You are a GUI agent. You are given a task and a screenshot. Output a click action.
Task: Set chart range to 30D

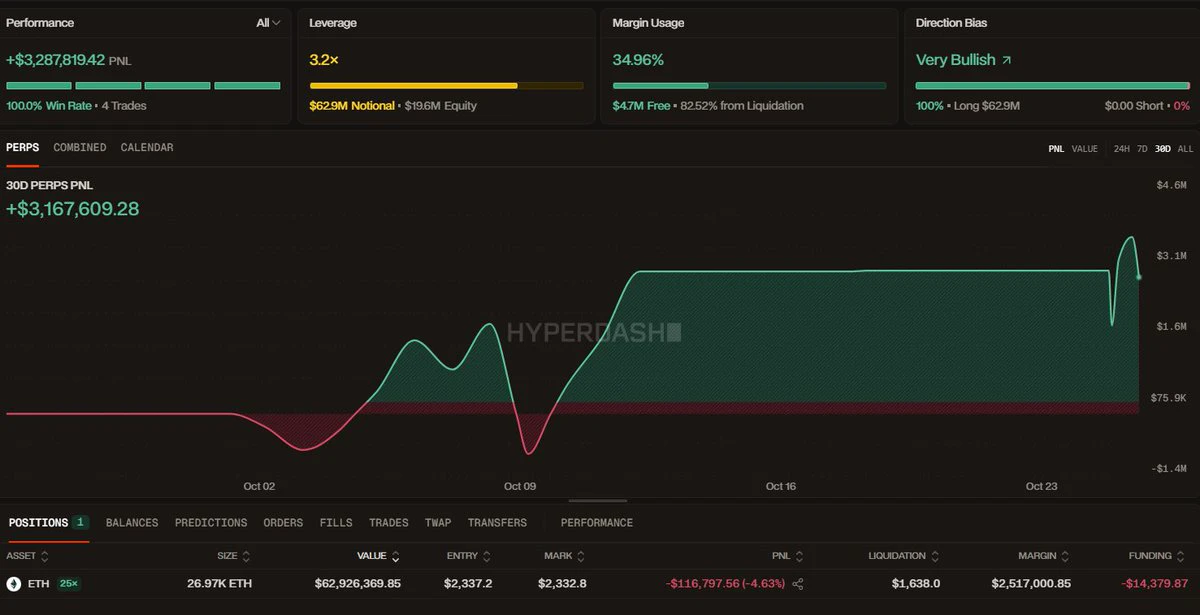coord(1163,149)
